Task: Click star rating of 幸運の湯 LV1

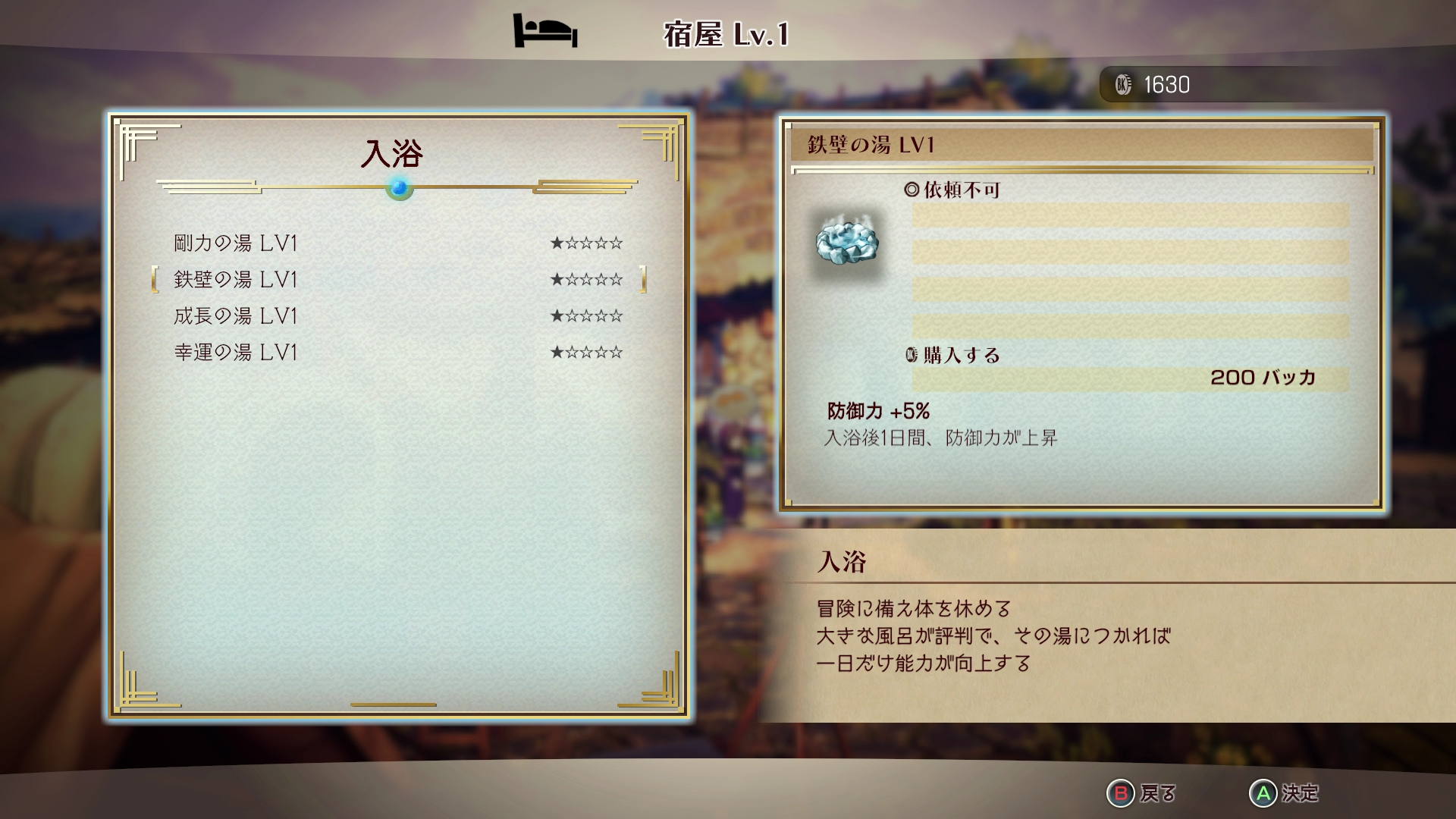Action: (586, 352)
